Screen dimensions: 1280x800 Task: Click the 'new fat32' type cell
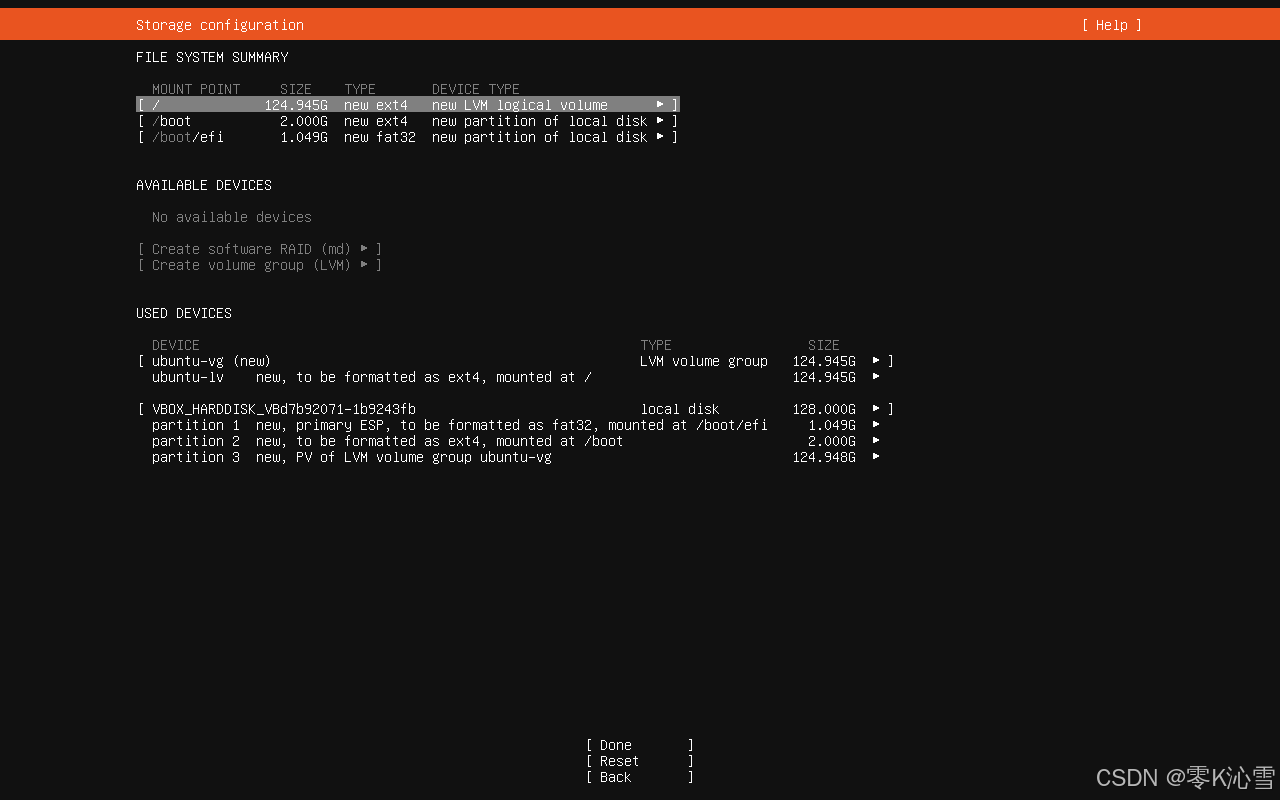tap(380, 137)
